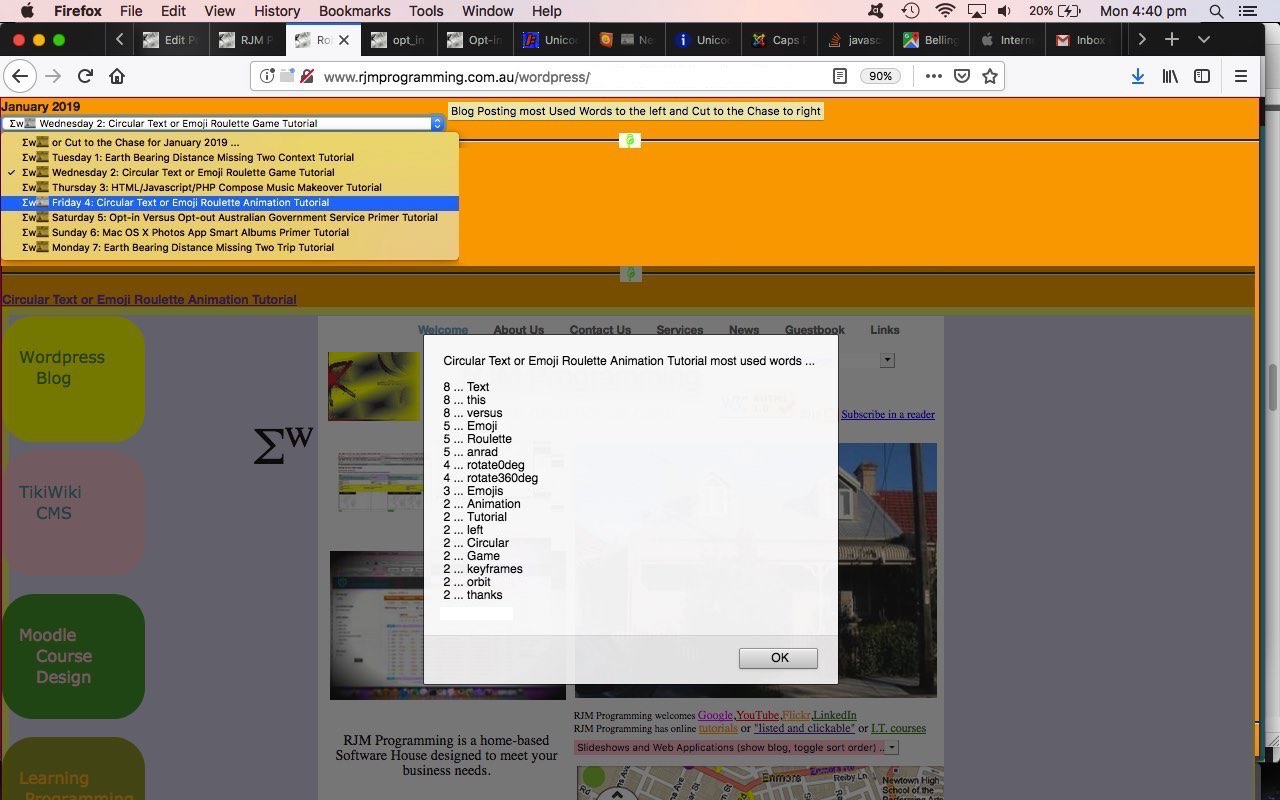This screenshot has height=800, width=1280.
Task: Bookmark this page with the star
Action: coord(988,76)
